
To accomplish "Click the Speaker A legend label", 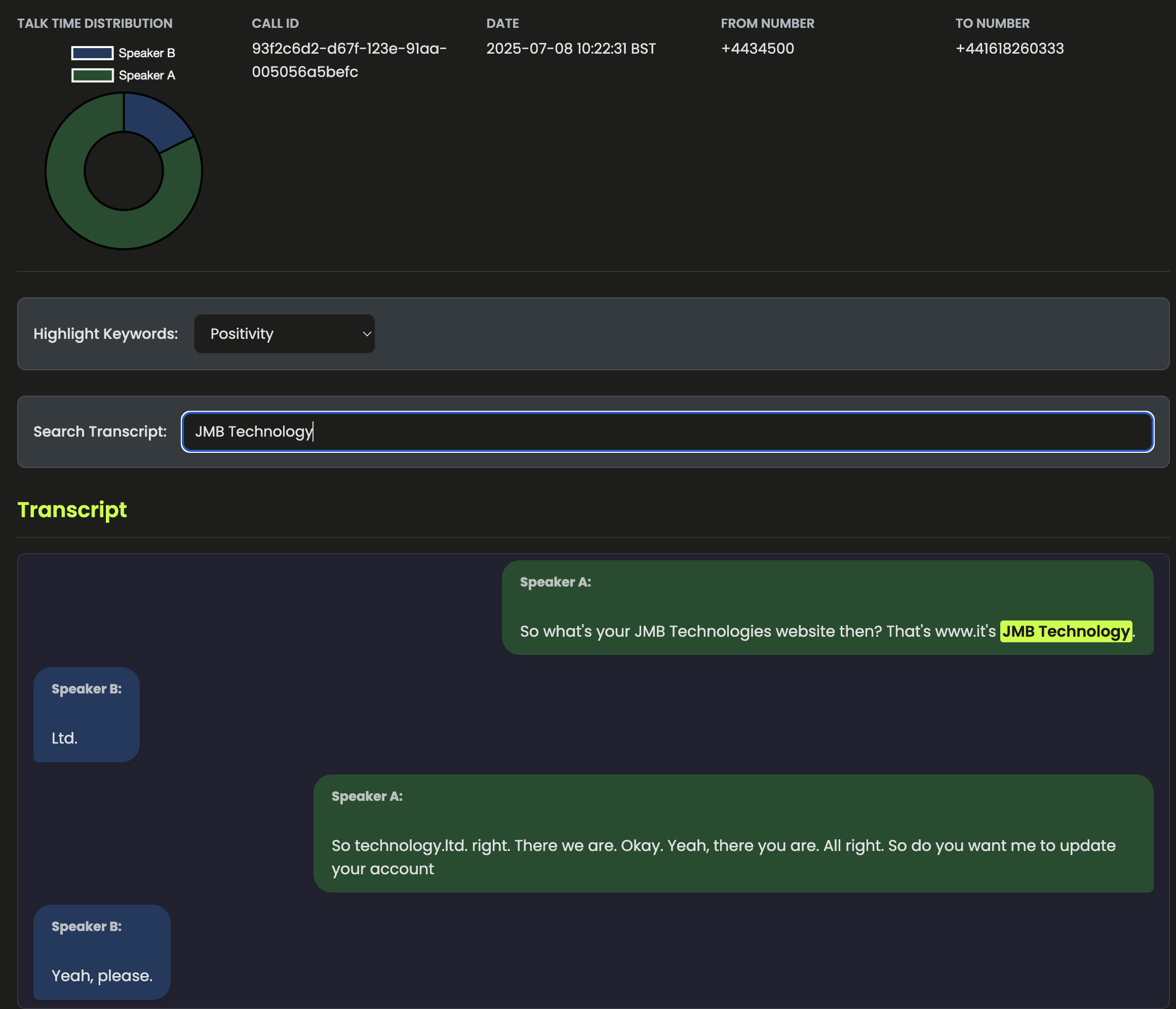I will pos(147,75).
